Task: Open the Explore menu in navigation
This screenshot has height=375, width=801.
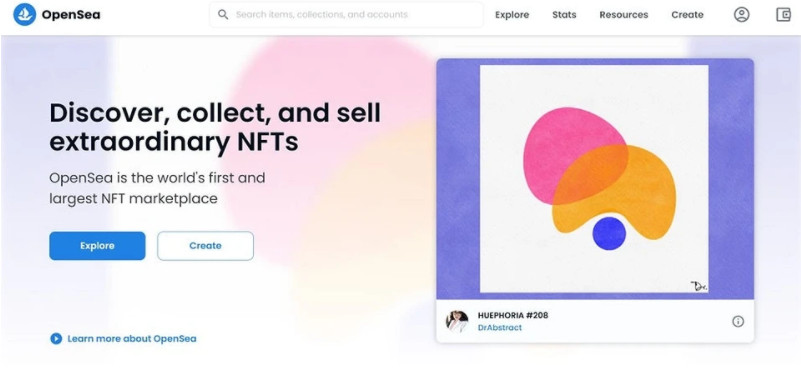Action: pos(512,15)
